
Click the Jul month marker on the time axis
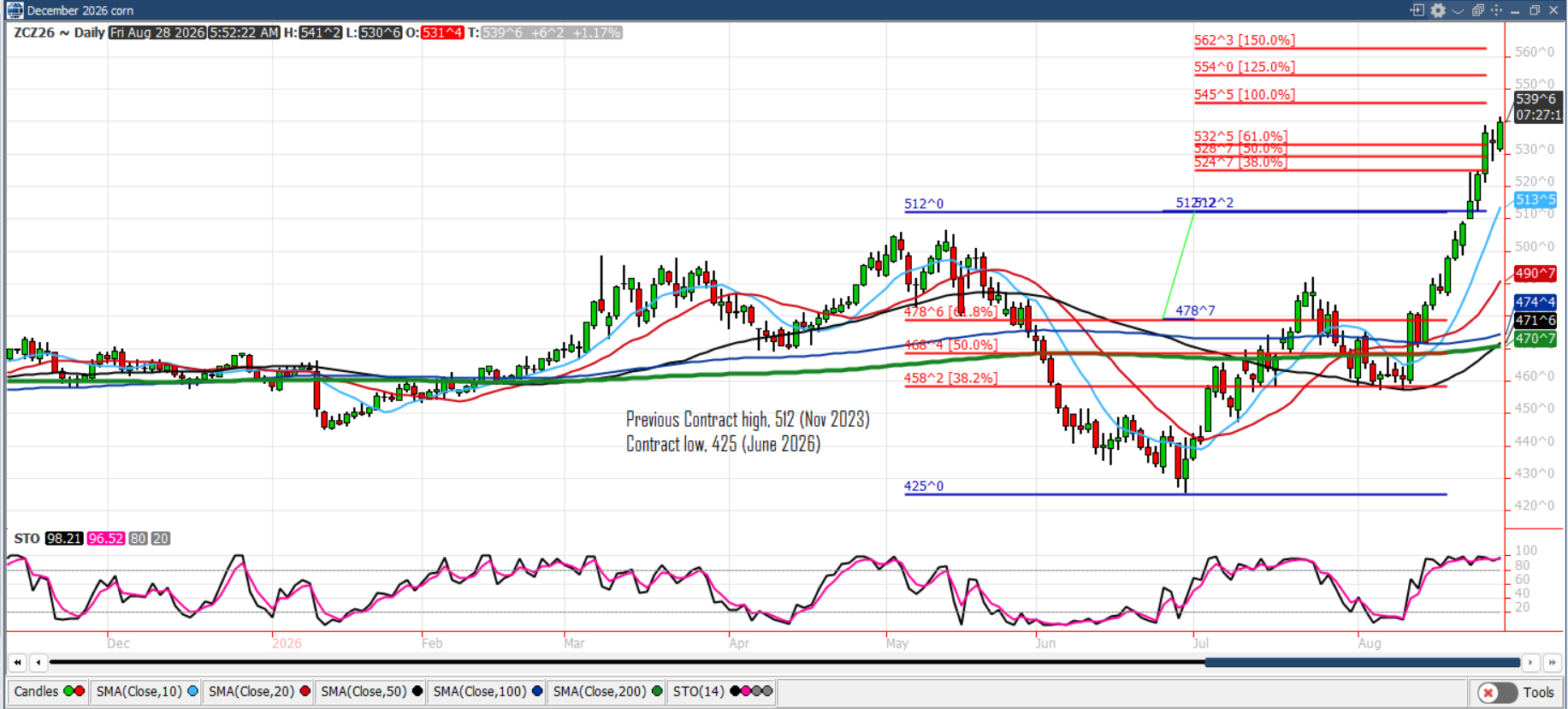(1201, 643)
